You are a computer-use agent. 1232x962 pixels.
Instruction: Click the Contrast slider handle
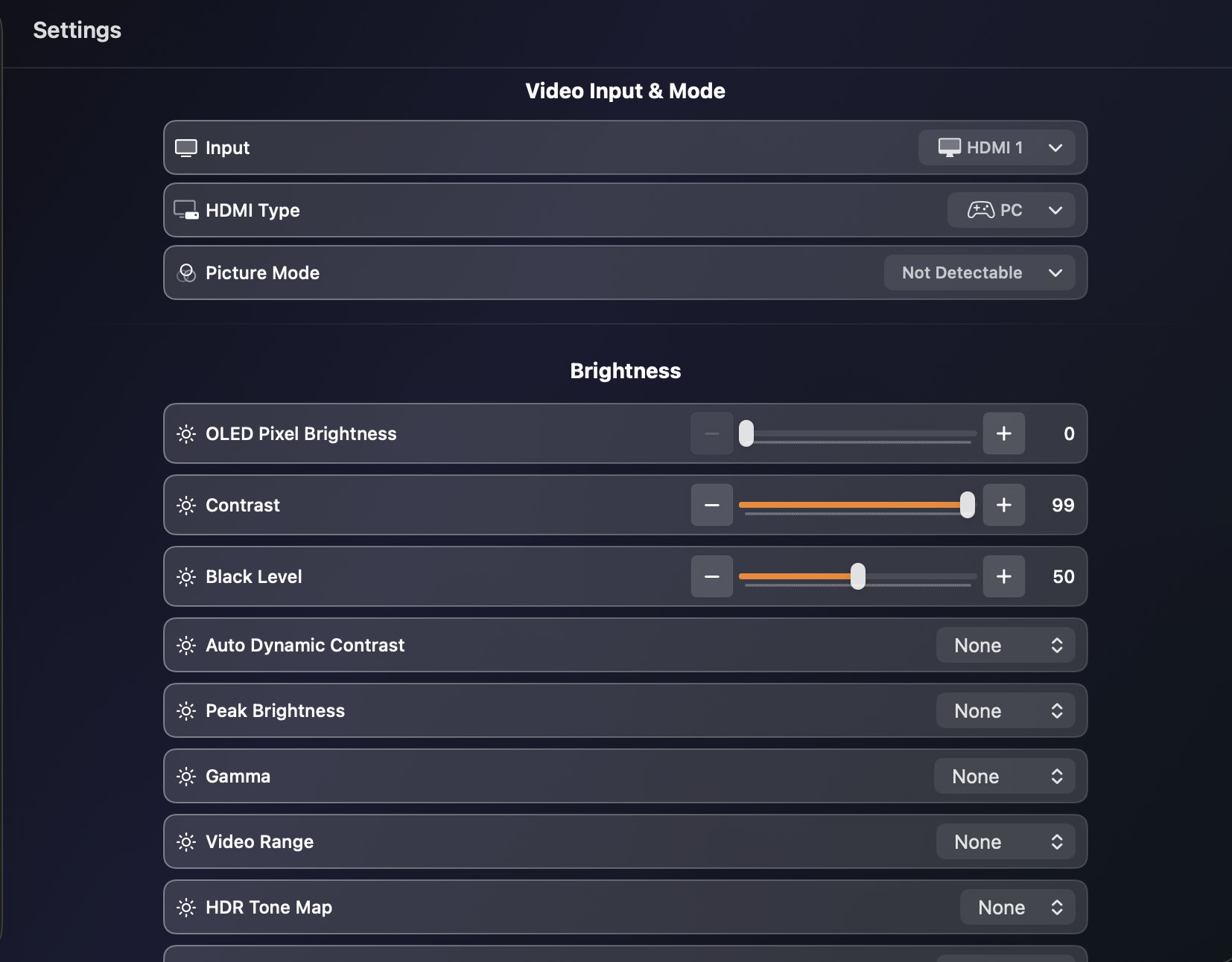tap(967, 505)
